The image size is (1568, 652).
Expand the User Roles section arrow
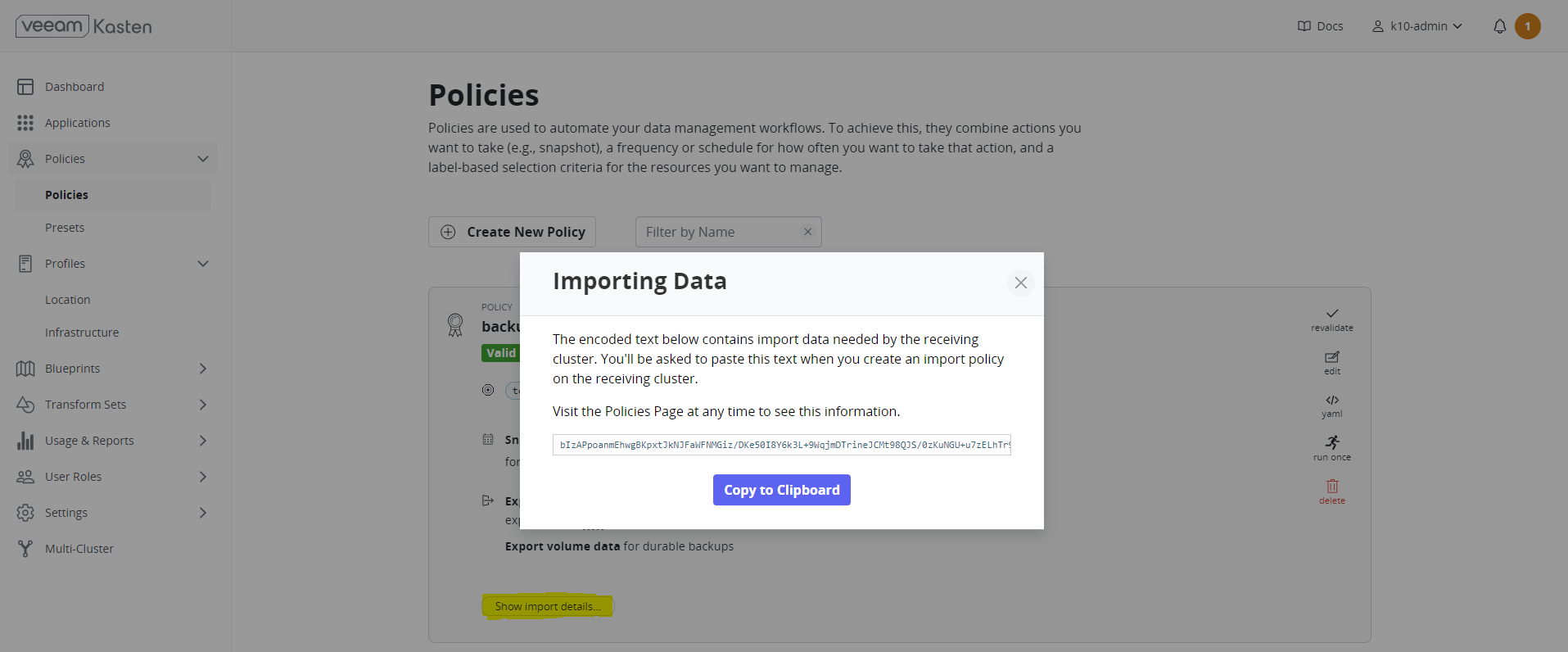click(203, 477)
